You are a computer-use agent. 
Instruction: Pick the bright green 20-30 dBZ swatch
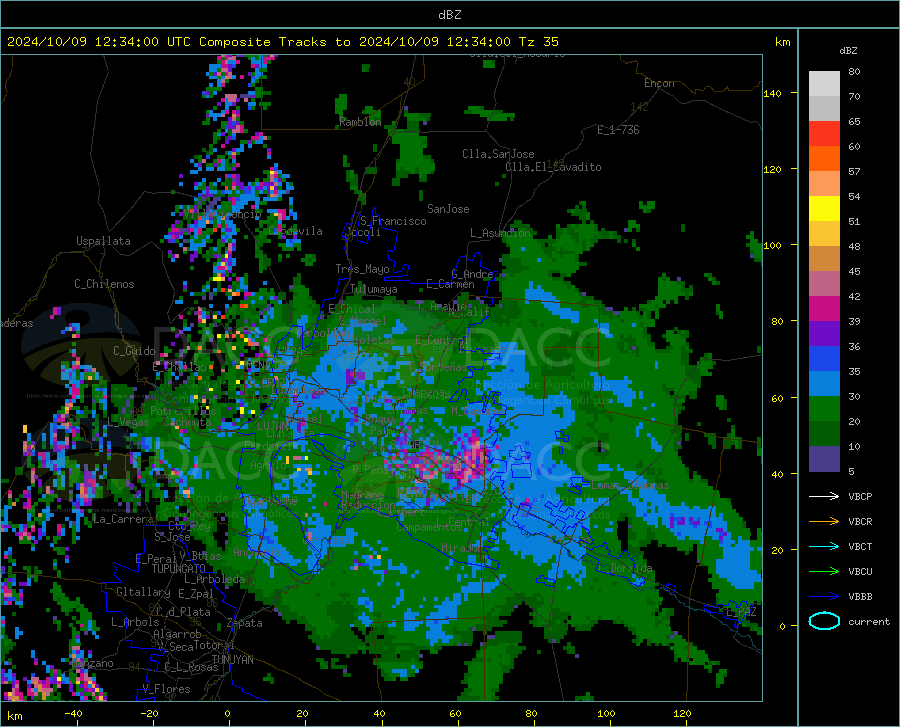824,409
